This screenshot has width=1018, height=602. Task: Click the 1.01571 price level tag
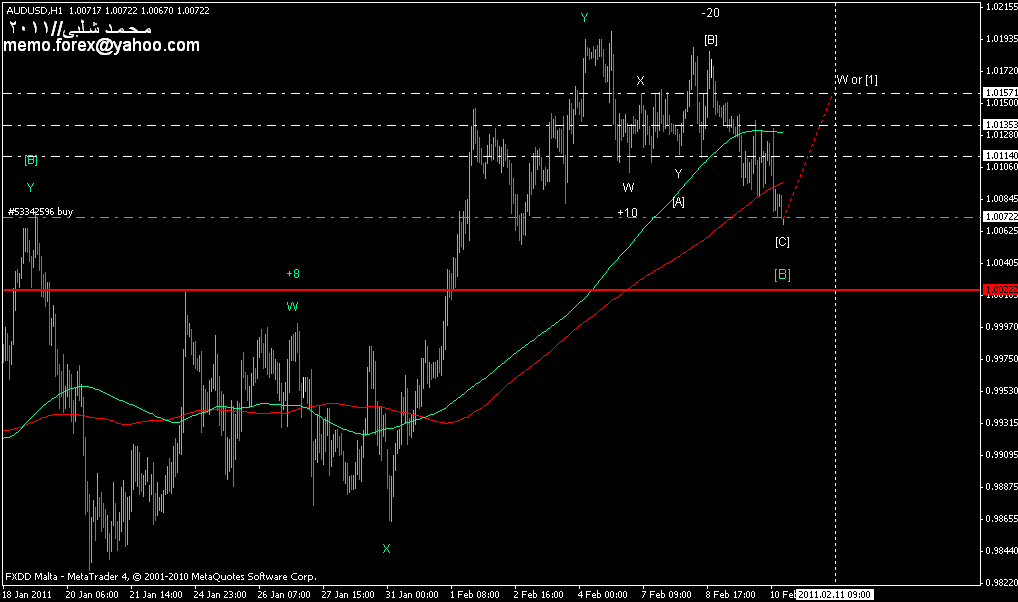tap(1000, 92)
